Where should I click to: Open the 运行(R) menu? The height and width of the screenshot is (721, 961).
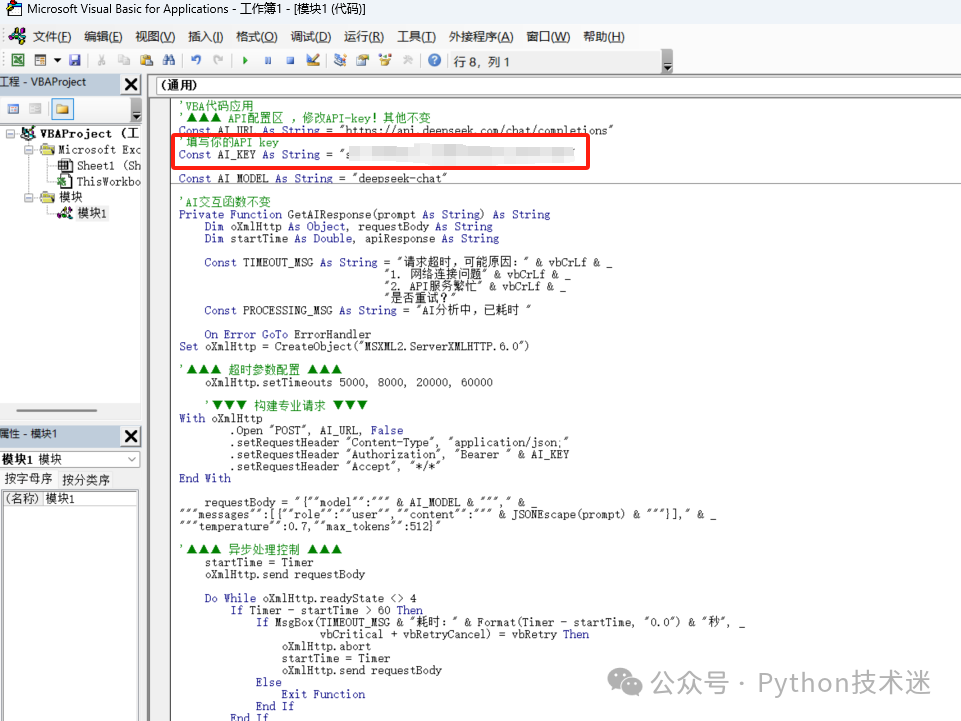[x=364, y=37]
